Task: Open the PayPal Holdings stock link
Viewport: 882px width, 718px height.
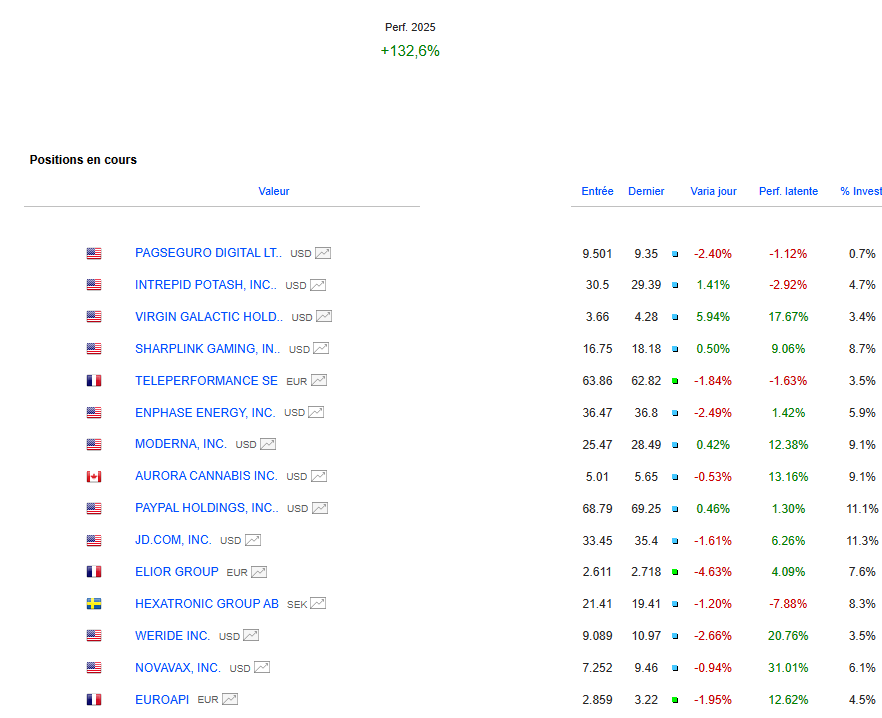Action: 206,508
